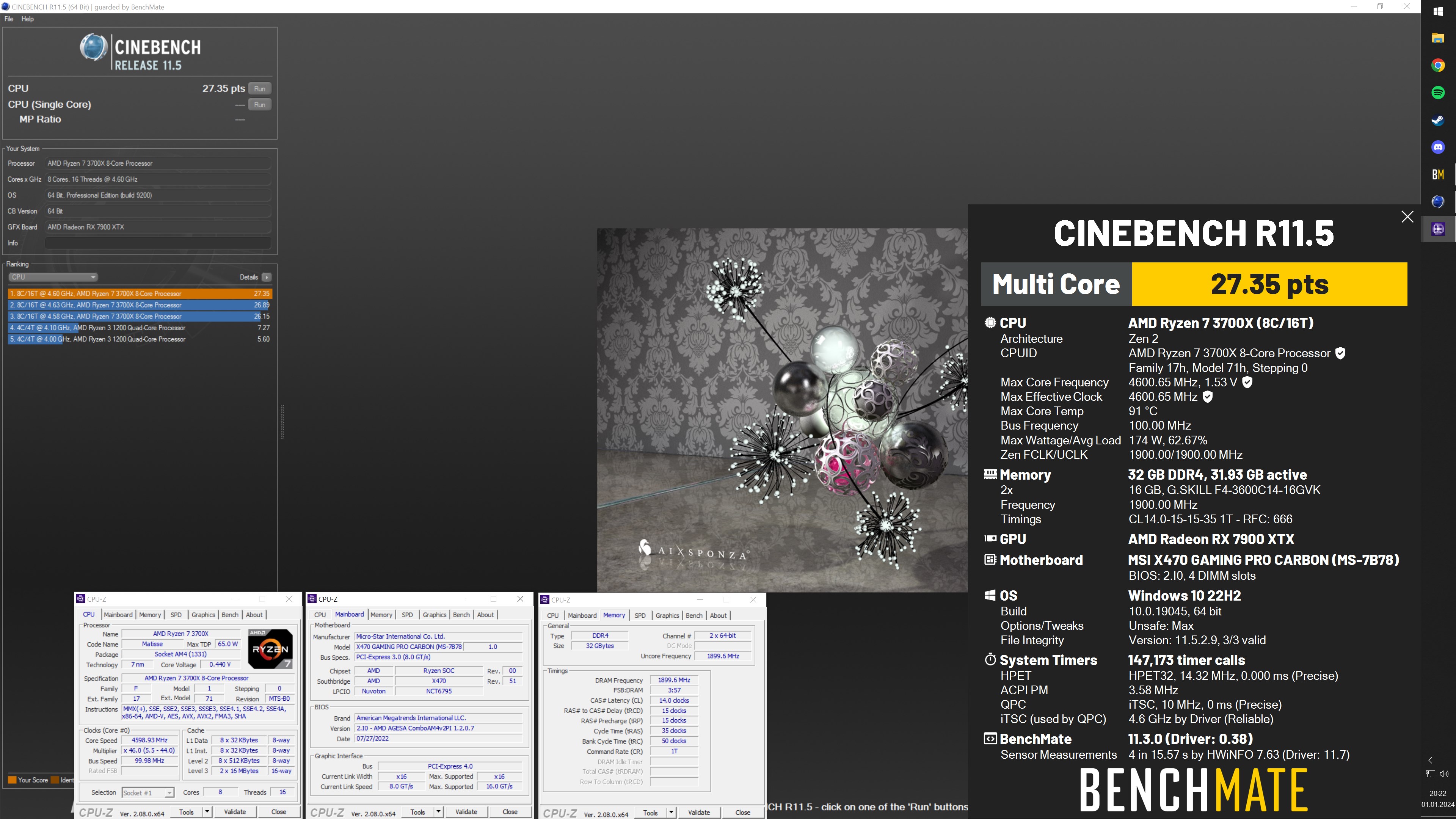The width and height of the screenshot is (1456, 819).
Task: Click the Ryzen 7 logo in CPU-Z
Action: point(270,648)
